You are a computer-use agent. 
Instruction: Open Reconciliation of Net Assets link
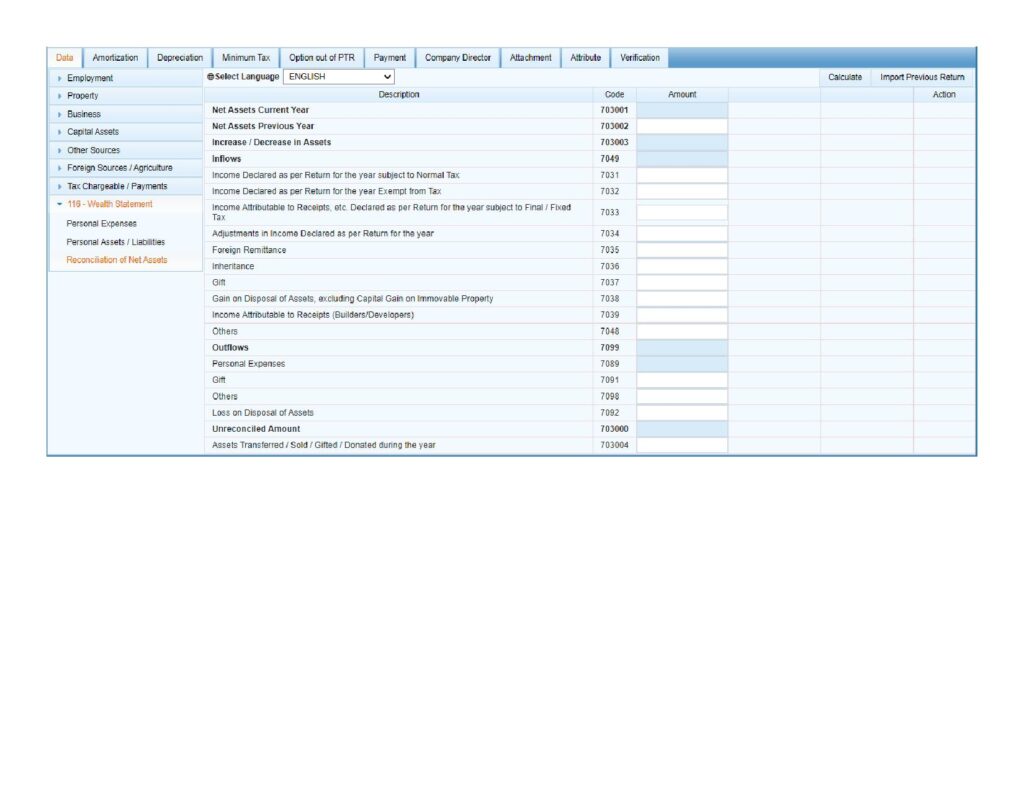click(x=116, y=260)
